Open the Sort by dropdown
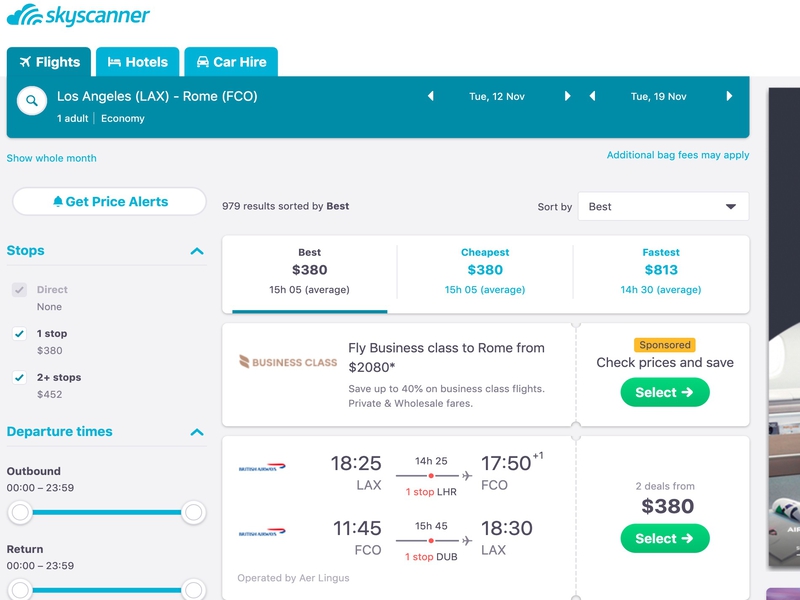The width and height of the screenshot is (800, 600). point(663,207)
